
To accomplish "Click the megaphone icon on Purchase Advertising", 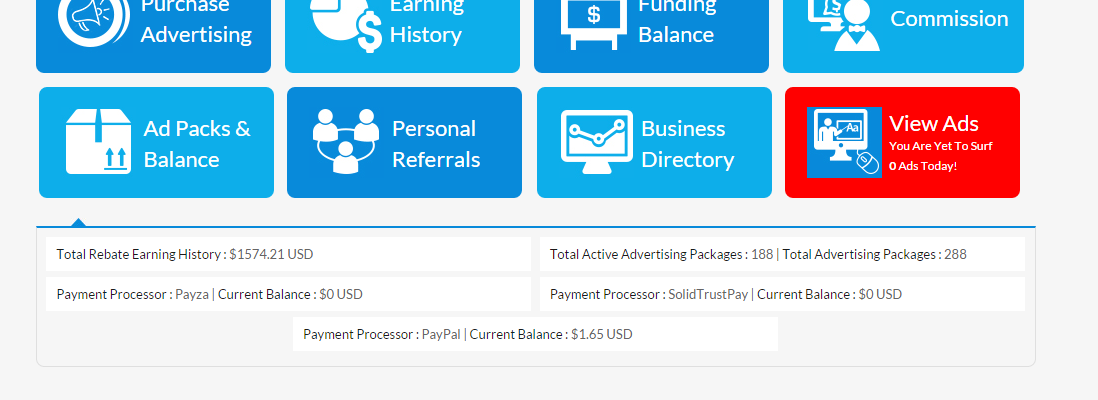I will click(x=93, y=20).
